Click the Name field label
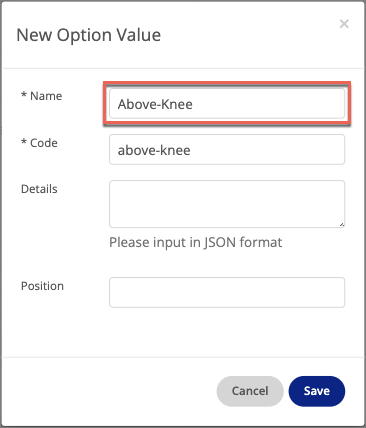This screenshot has height=428, width=366. tap(46, 96)
